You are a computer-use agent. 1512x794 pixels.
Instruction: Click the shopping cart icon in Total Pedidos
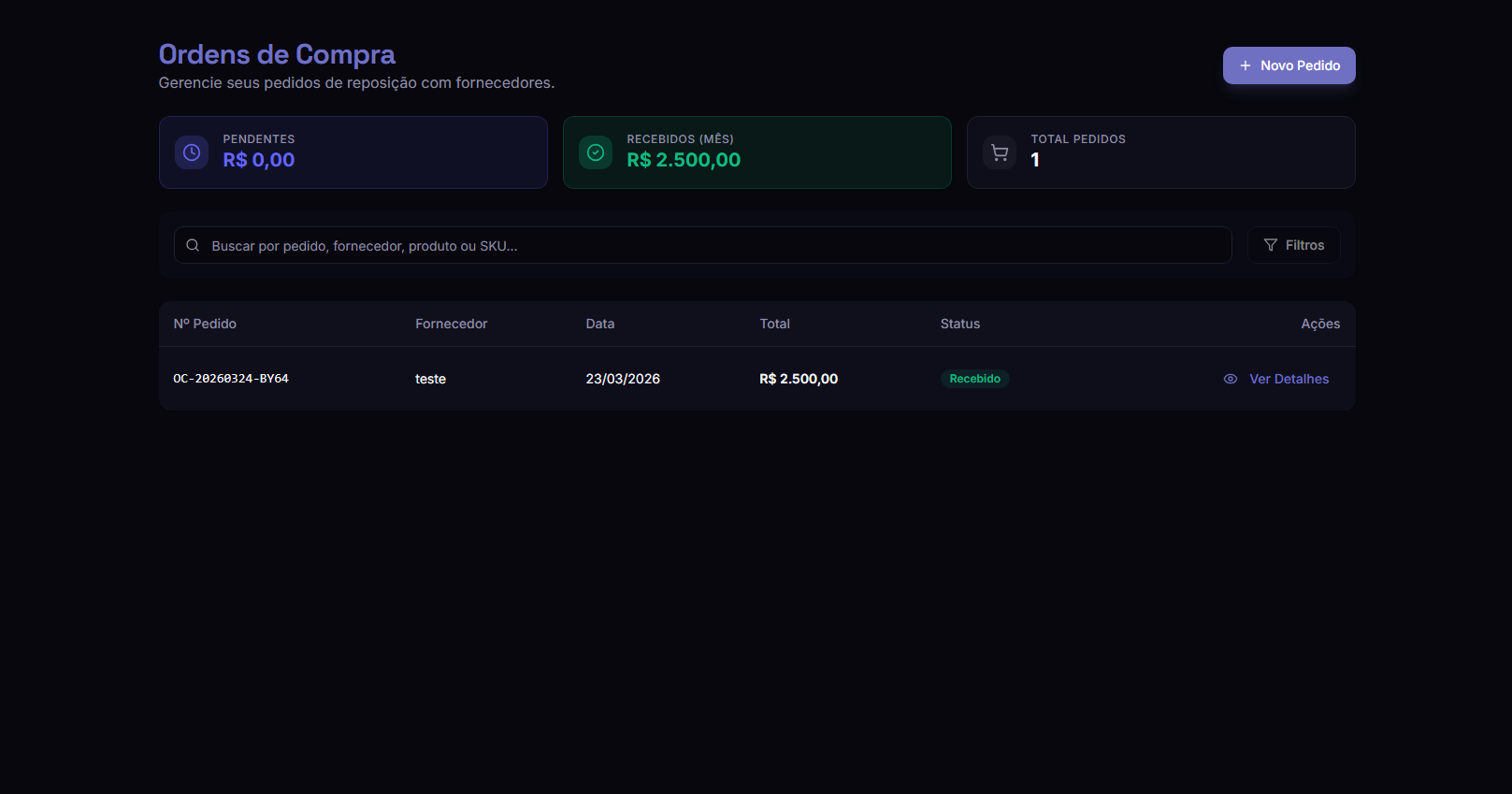pos(1000,152)
